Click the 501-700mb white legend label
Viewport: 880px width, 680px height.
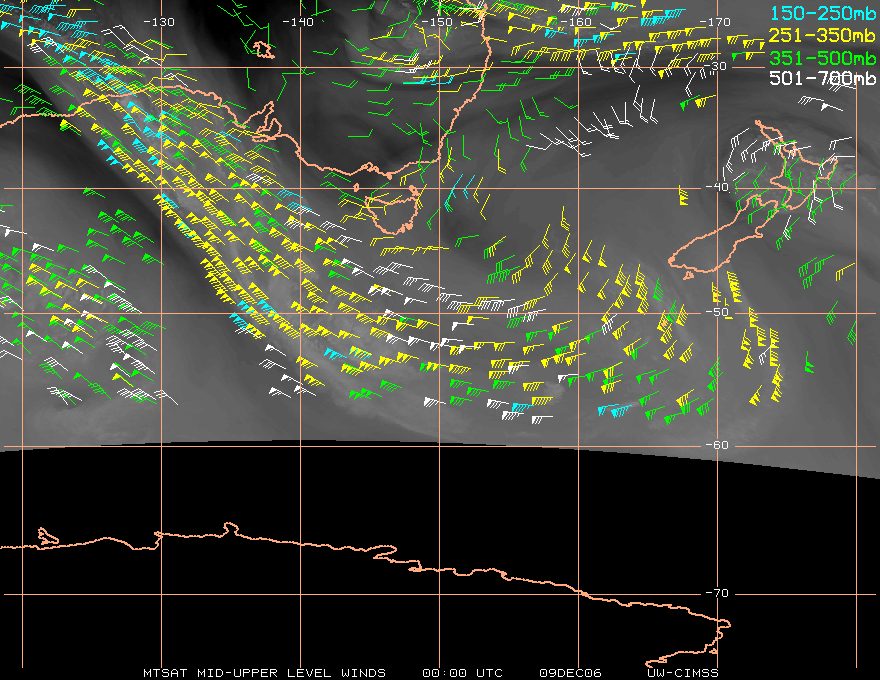point(823,78)
